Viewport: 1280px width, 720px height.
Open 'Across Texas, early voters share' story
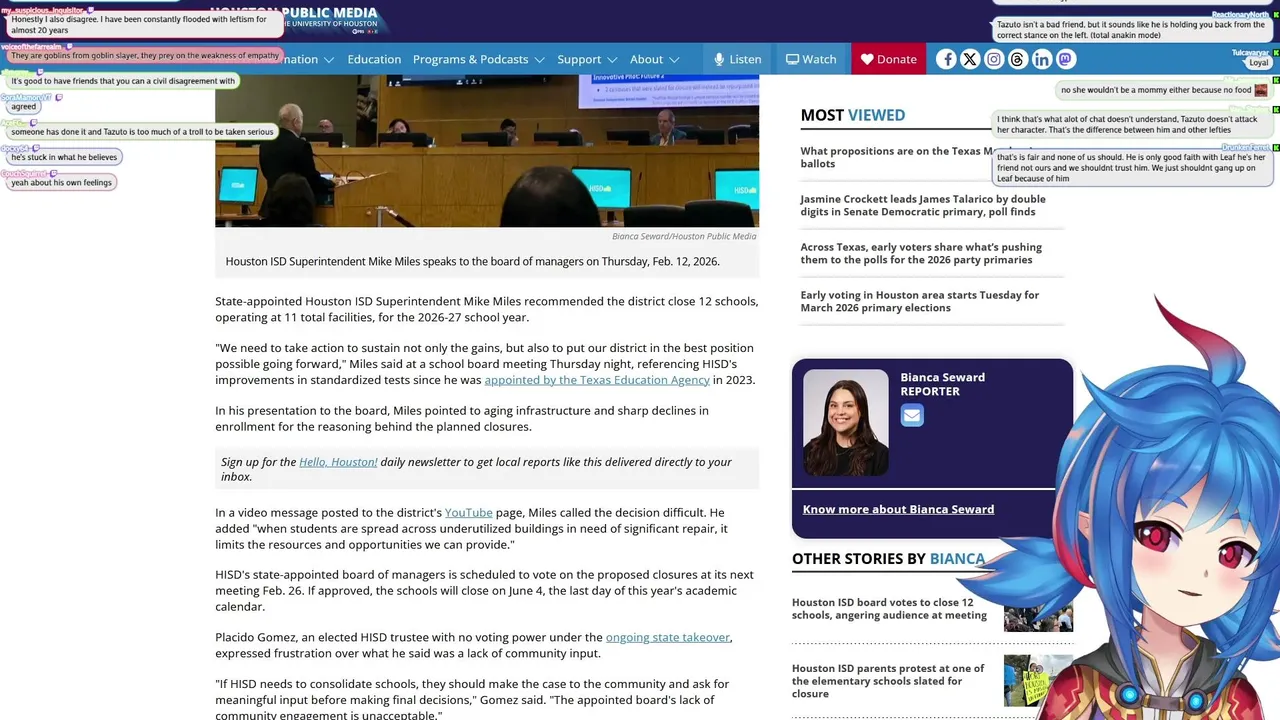point(921,253)
